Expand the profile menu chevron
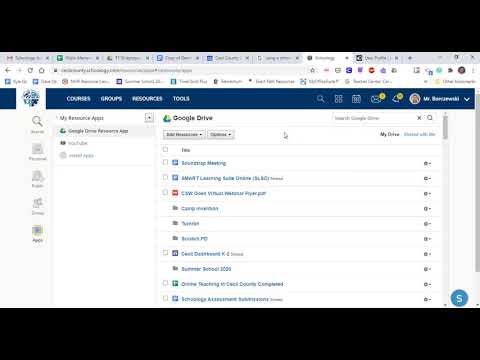Viewport: 480px width, 360px height. tap(467, 99)
